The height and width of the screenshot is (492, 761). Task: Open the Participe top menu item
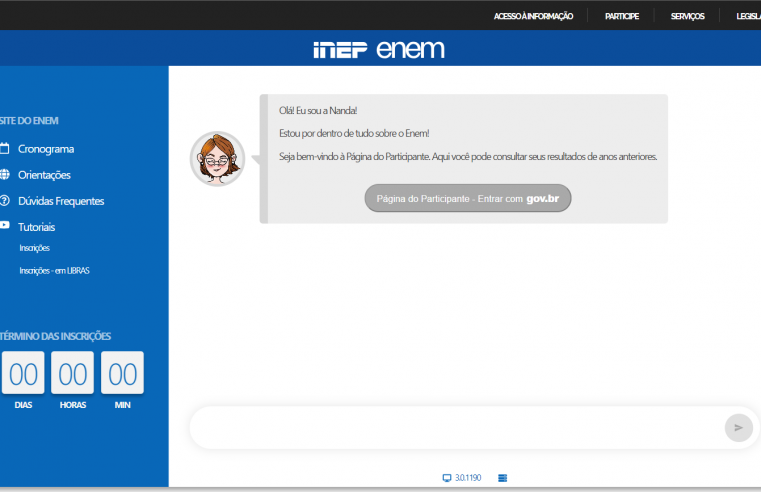point(621,16)
